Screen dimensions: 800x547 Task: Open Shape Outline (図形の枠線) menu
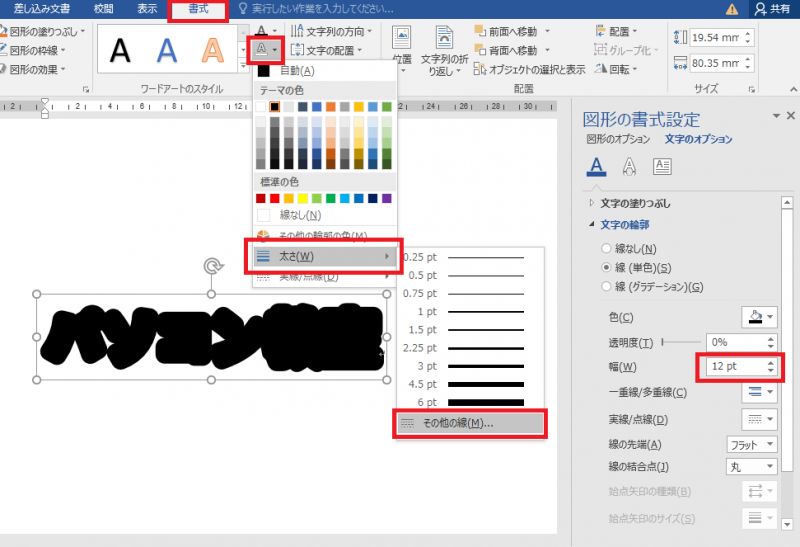(x=34, y=51)
